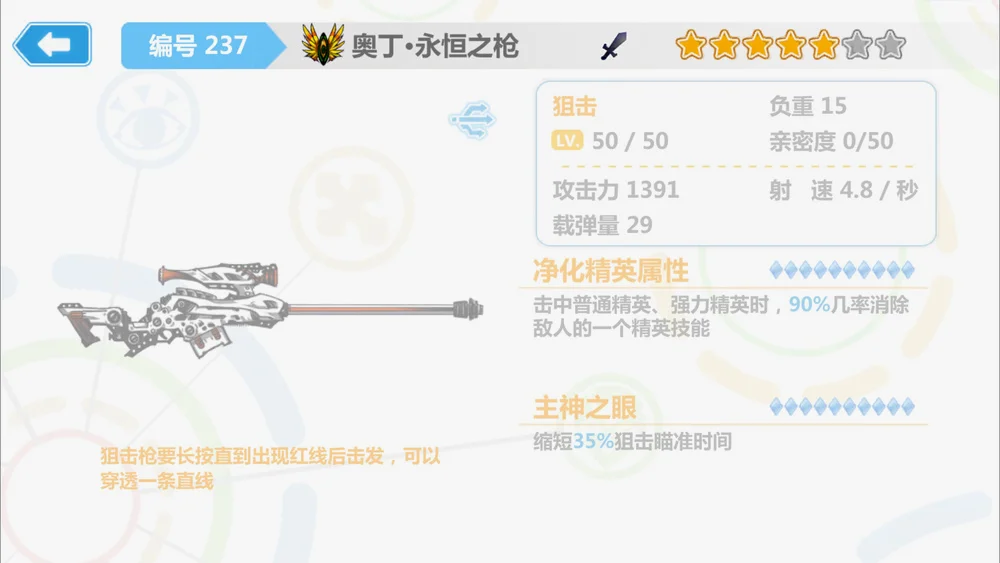
Task: Click the sniper rifle weapon image
Action: (x=270, y=309)
